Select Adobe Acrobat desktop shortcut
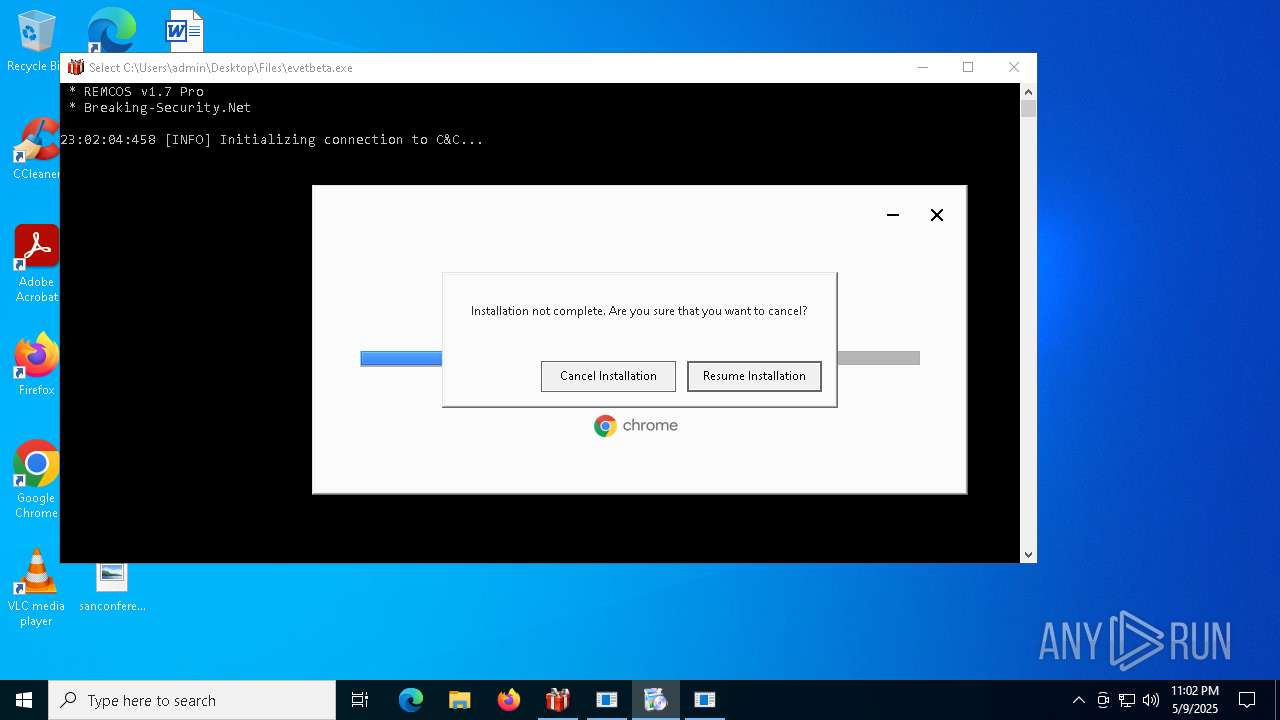Viewport: 1280px width, 720px height. coord(36,264)
